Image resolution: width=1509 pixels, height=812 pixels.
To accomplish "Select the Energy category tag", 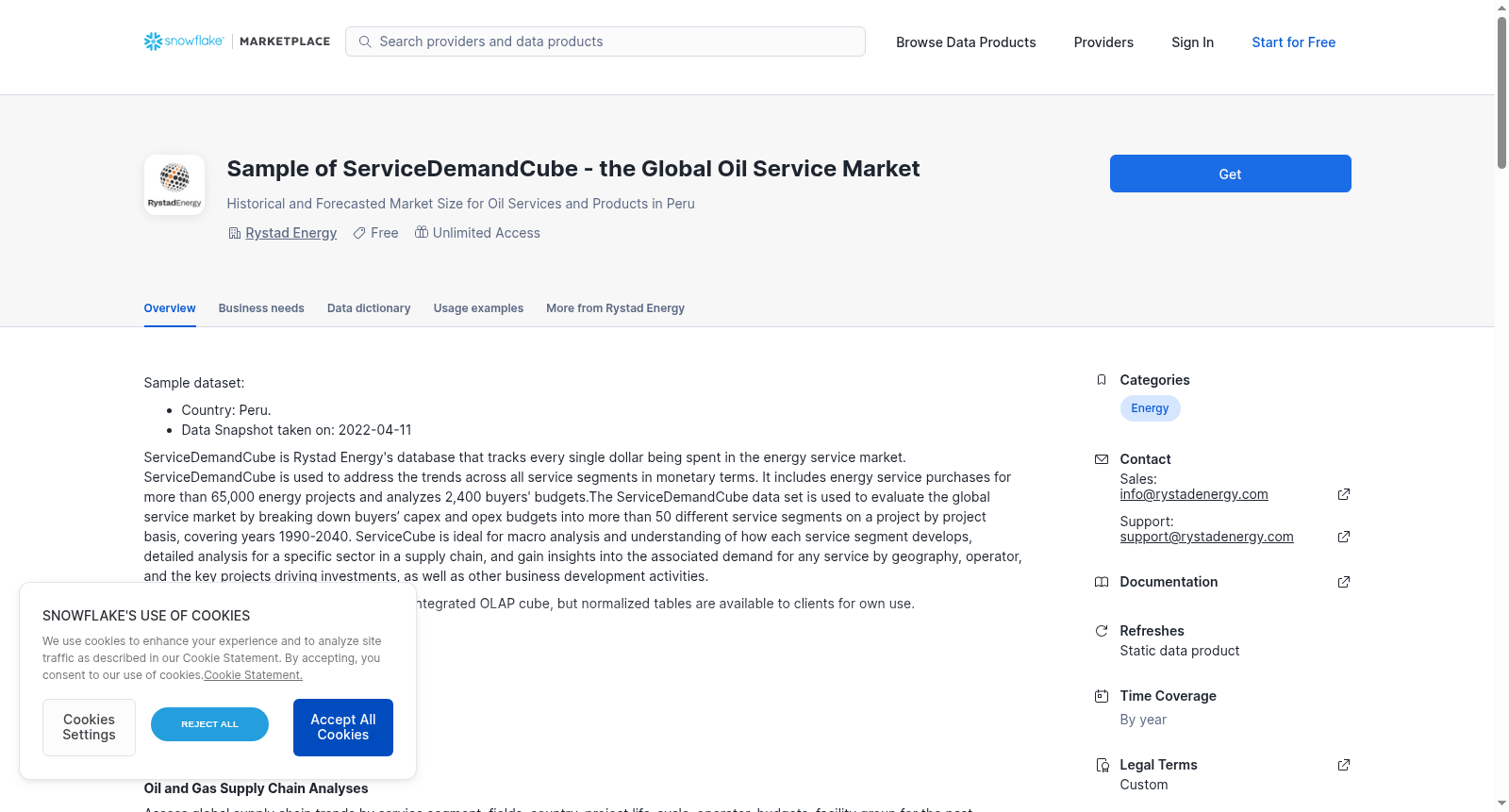I will point(1150,408).
